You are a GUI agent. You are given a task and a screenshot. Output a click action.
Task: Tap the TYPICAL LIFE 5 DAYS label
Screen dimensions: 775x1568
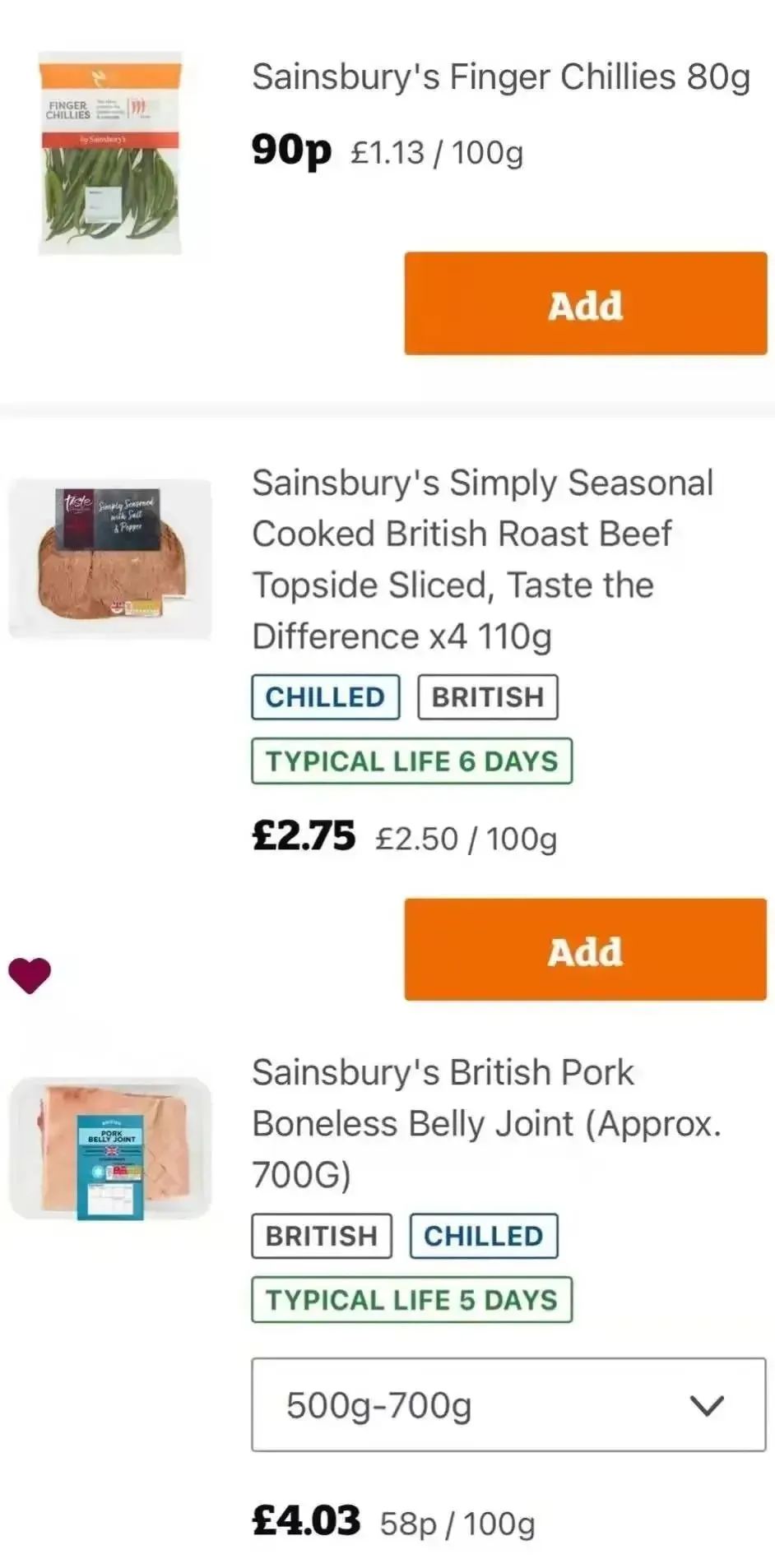point(411,1300)
